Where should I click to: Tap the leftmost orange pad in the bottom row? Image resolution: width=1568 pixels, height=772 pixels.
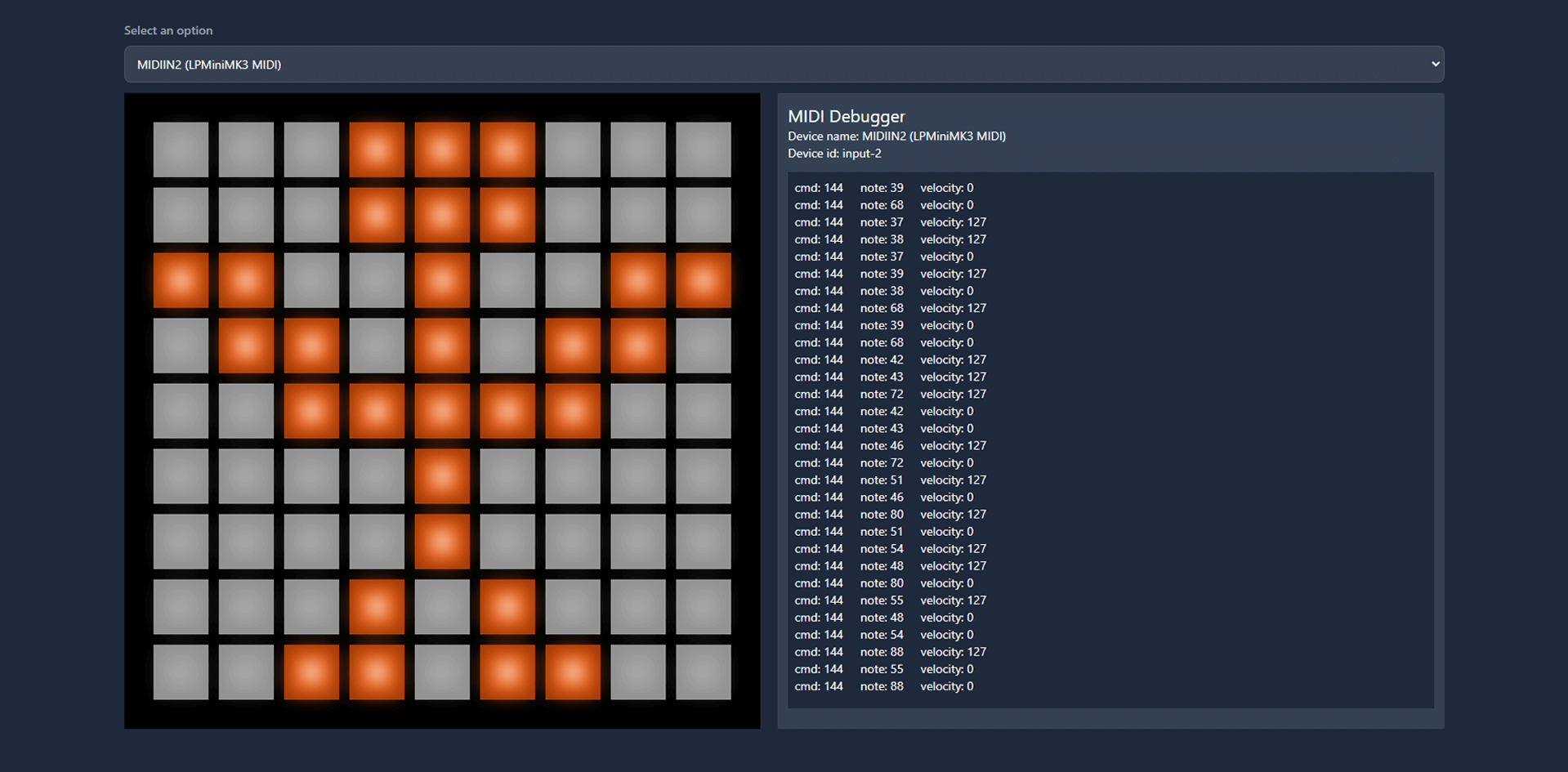(311, 672)
